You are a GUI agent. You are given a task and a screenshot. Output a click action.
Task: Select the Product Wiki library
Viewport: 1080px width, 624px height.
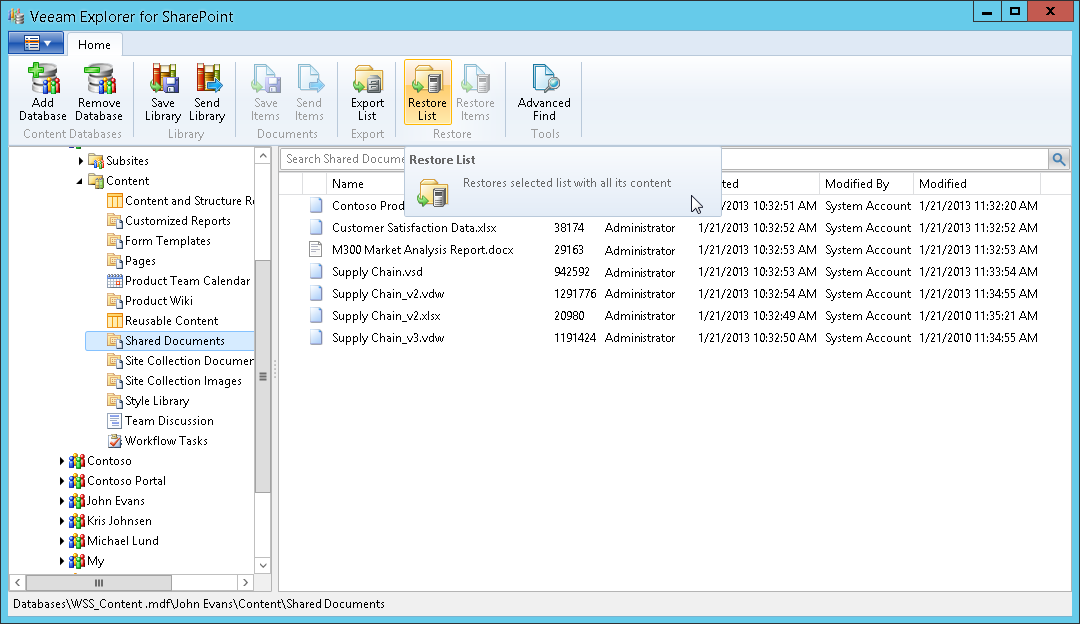[x=150, y=301]
